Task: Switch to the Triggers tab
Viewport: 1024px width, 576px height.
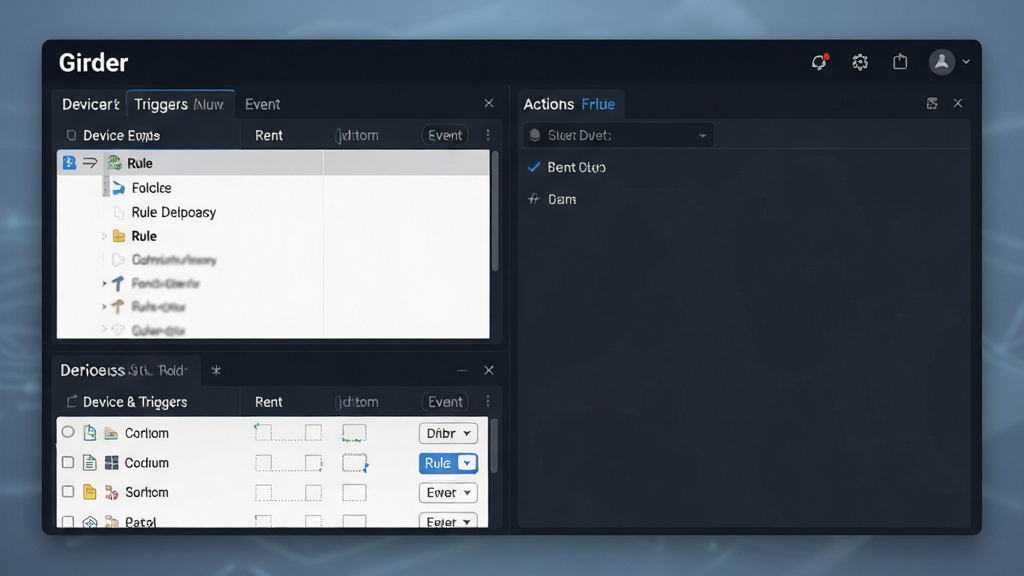Action: pos(180,104)
